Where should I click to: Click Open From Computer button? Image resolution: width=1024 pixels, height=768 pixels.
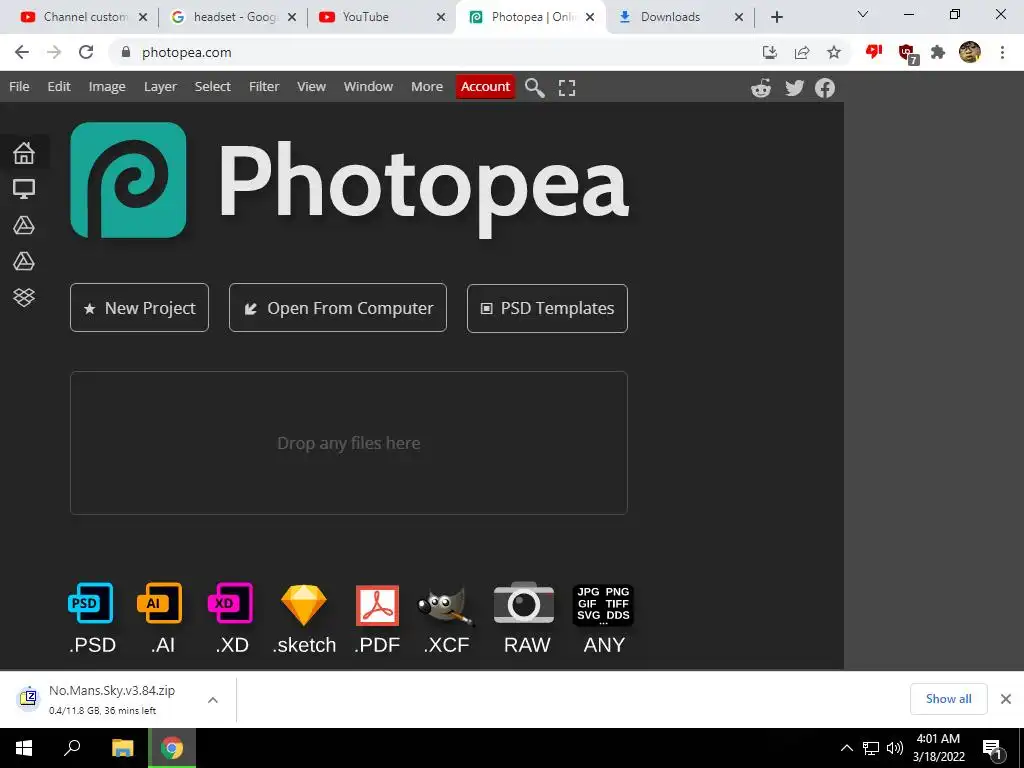click(338, 308)
